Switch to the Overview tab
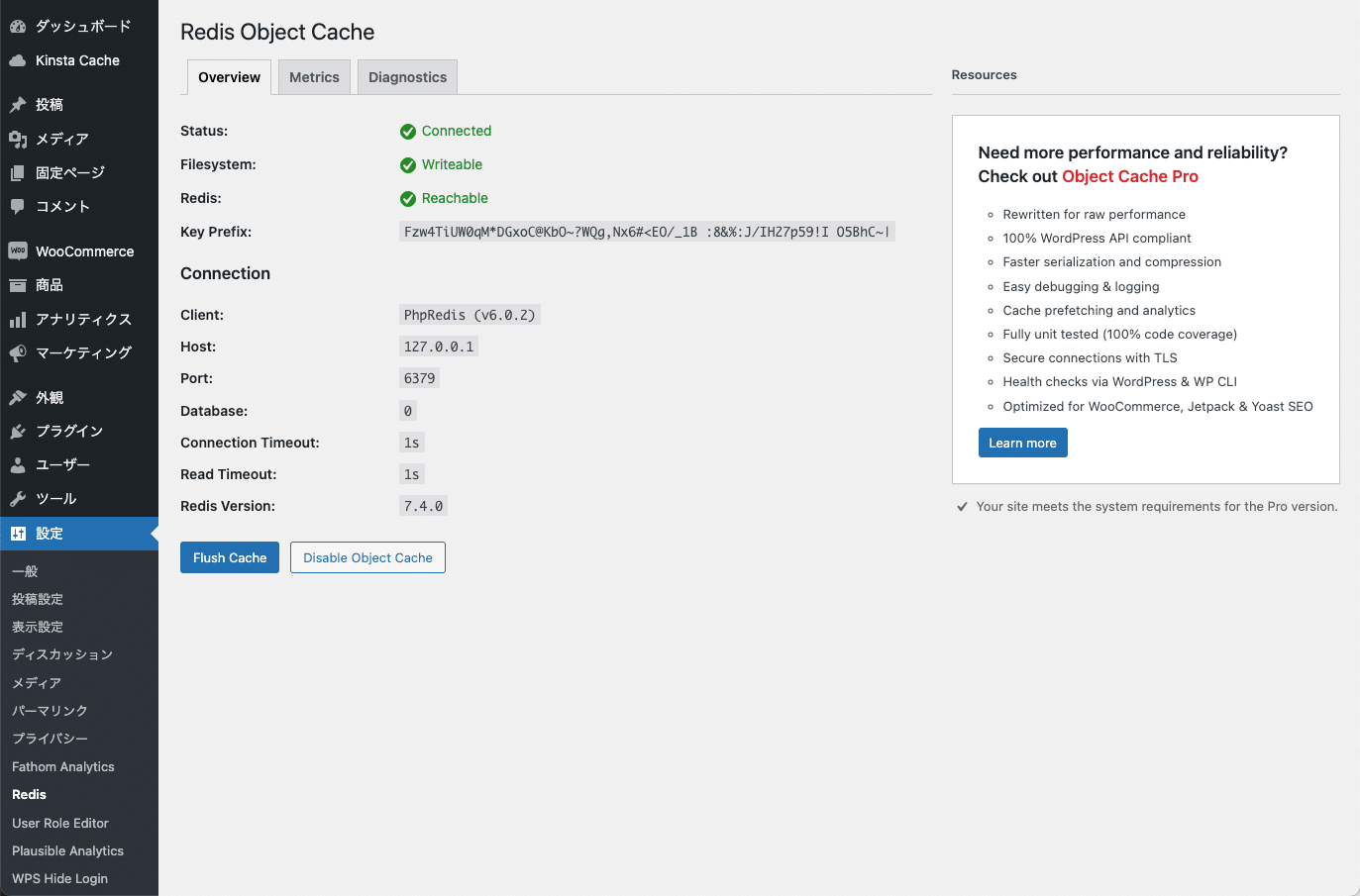 229,77
